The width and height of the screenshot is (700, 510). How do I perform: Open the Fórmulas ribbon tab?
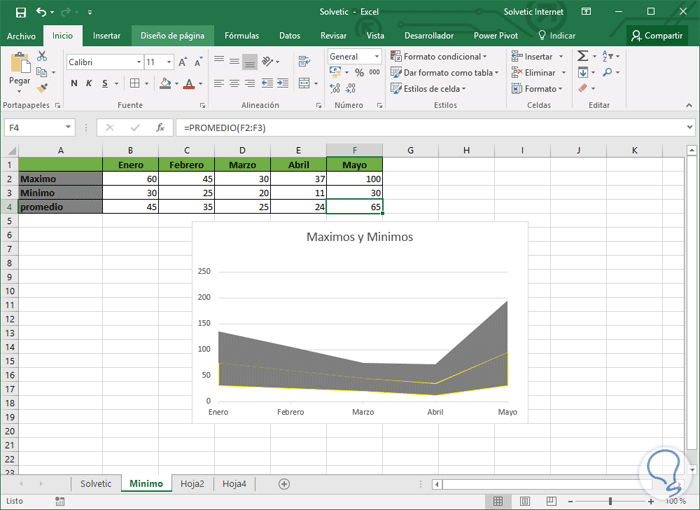[241, 35]
